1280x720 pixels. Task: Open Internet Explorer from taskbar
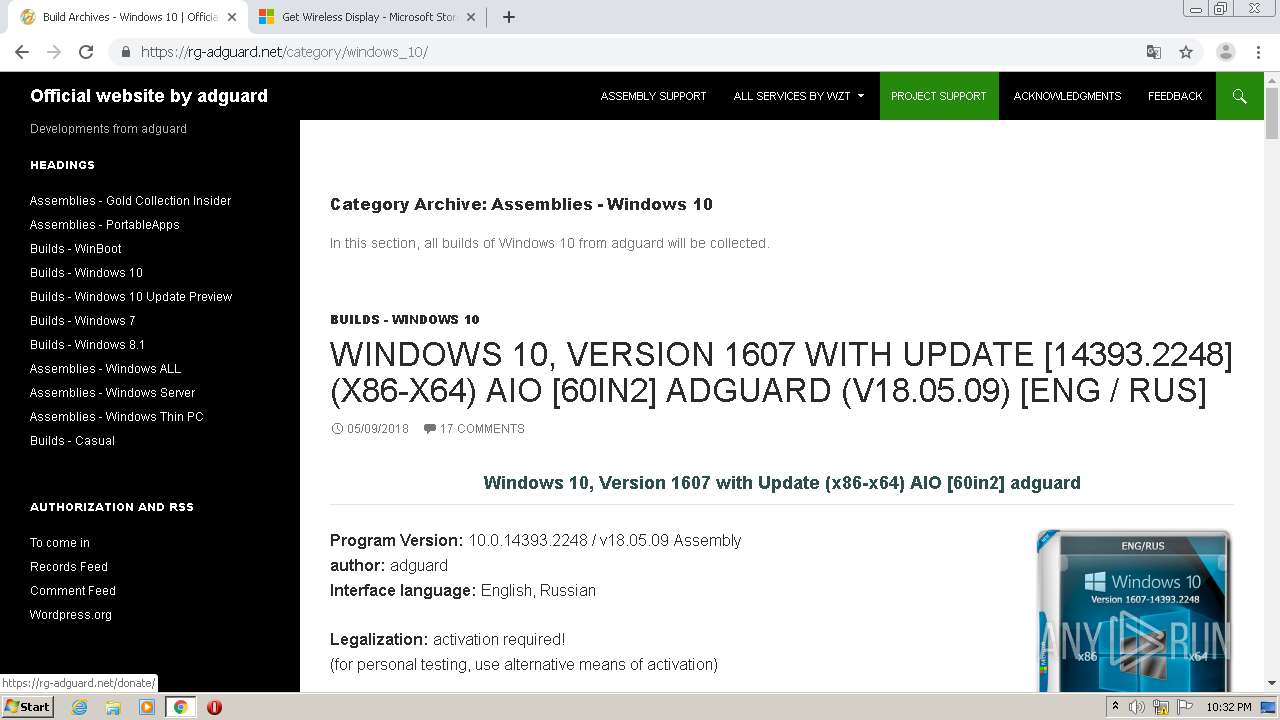tap(79, 707)
